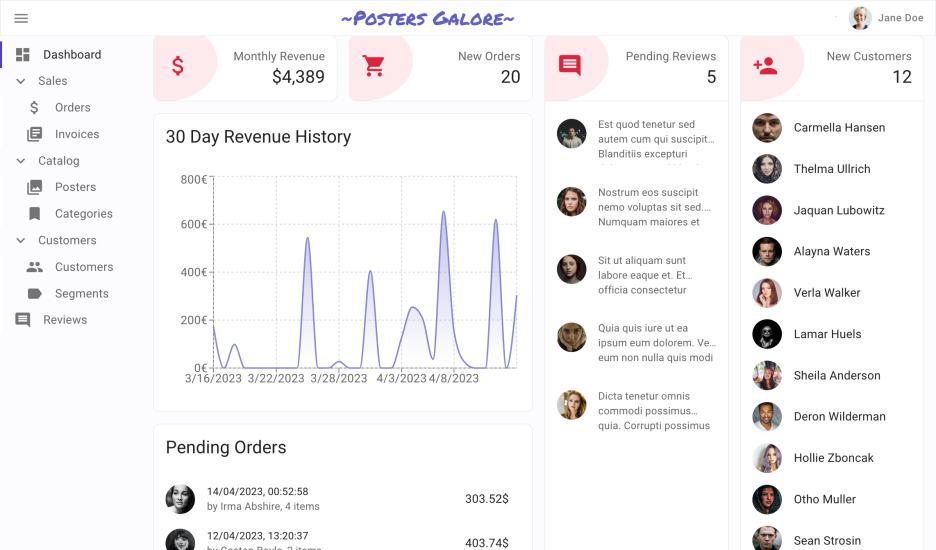936x550 pixels.
Task: Open Jane Doe user profile menu
Action: (x=886, y=18)
